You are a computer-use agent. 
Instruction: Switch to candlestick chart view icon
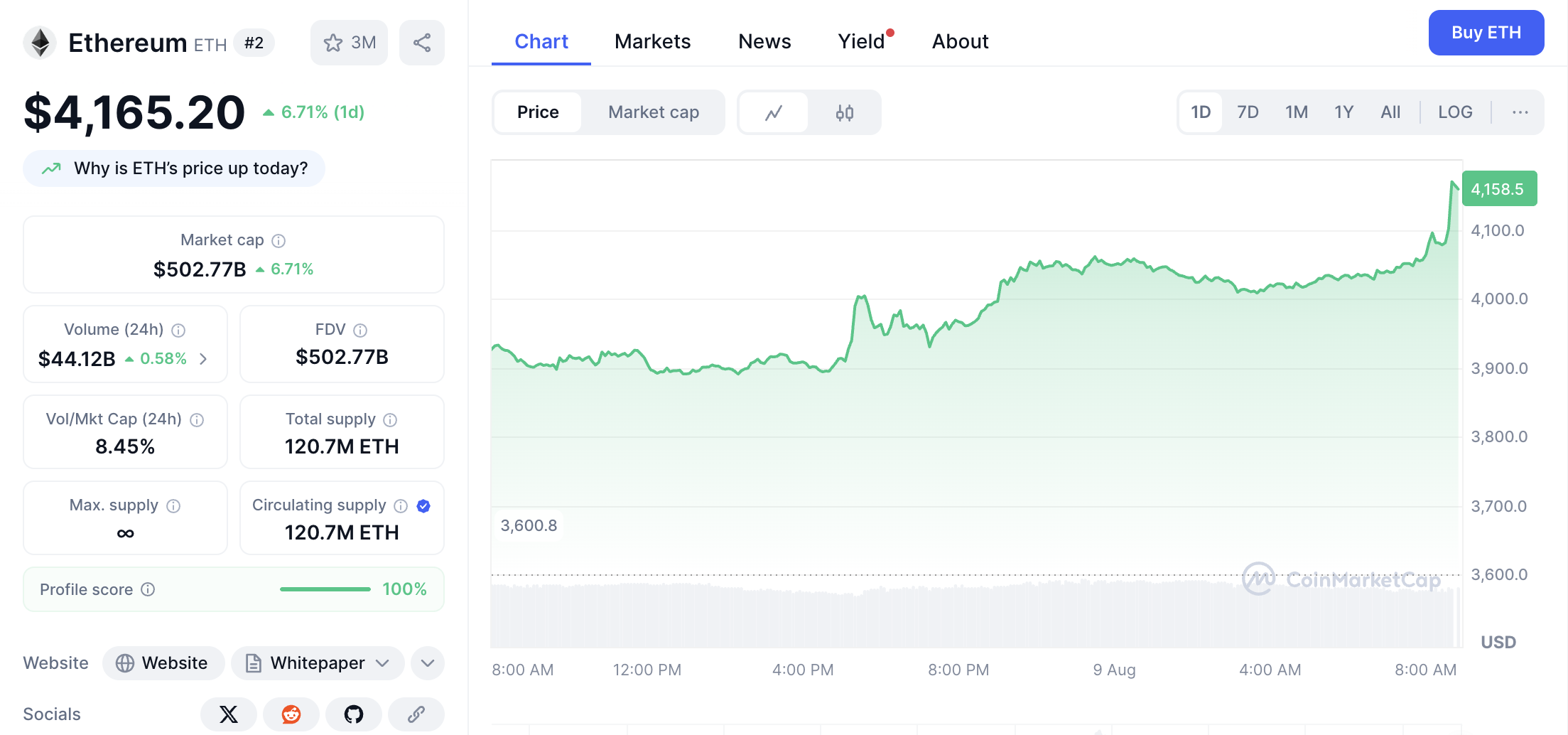coord(845,112)
